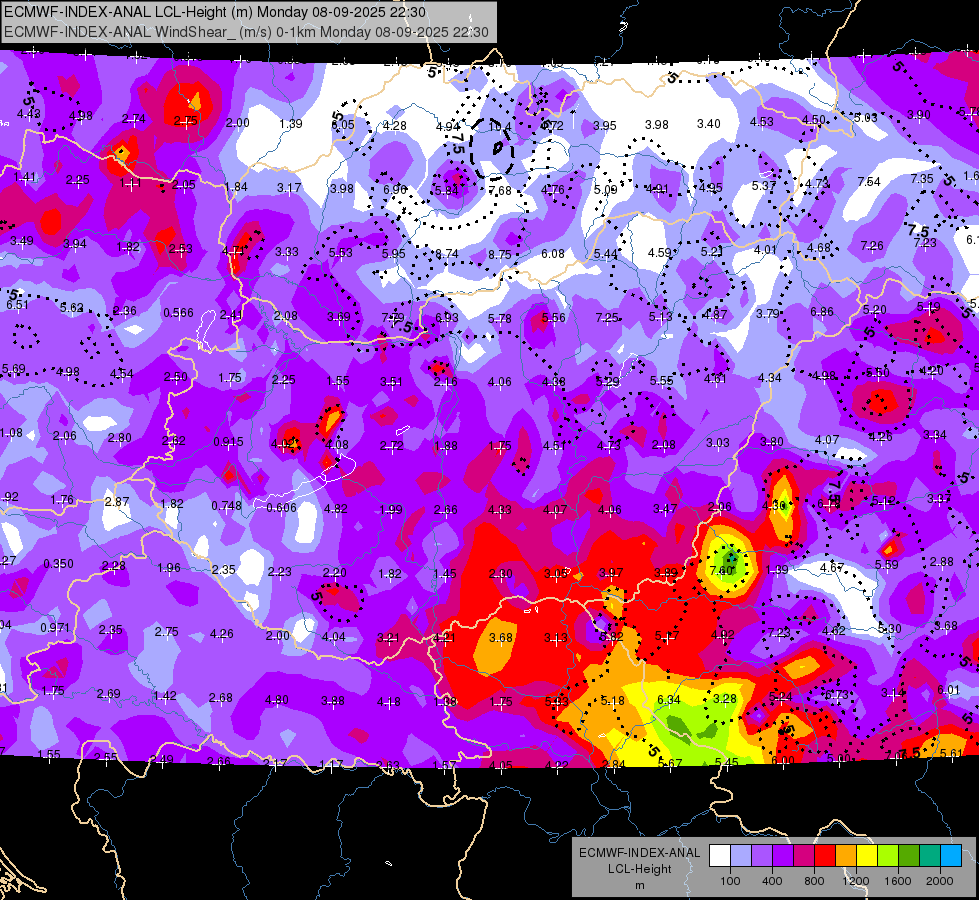Click the vivid violet legend swatch
This screenshot has width=979, height=900.
coord(783,855)
